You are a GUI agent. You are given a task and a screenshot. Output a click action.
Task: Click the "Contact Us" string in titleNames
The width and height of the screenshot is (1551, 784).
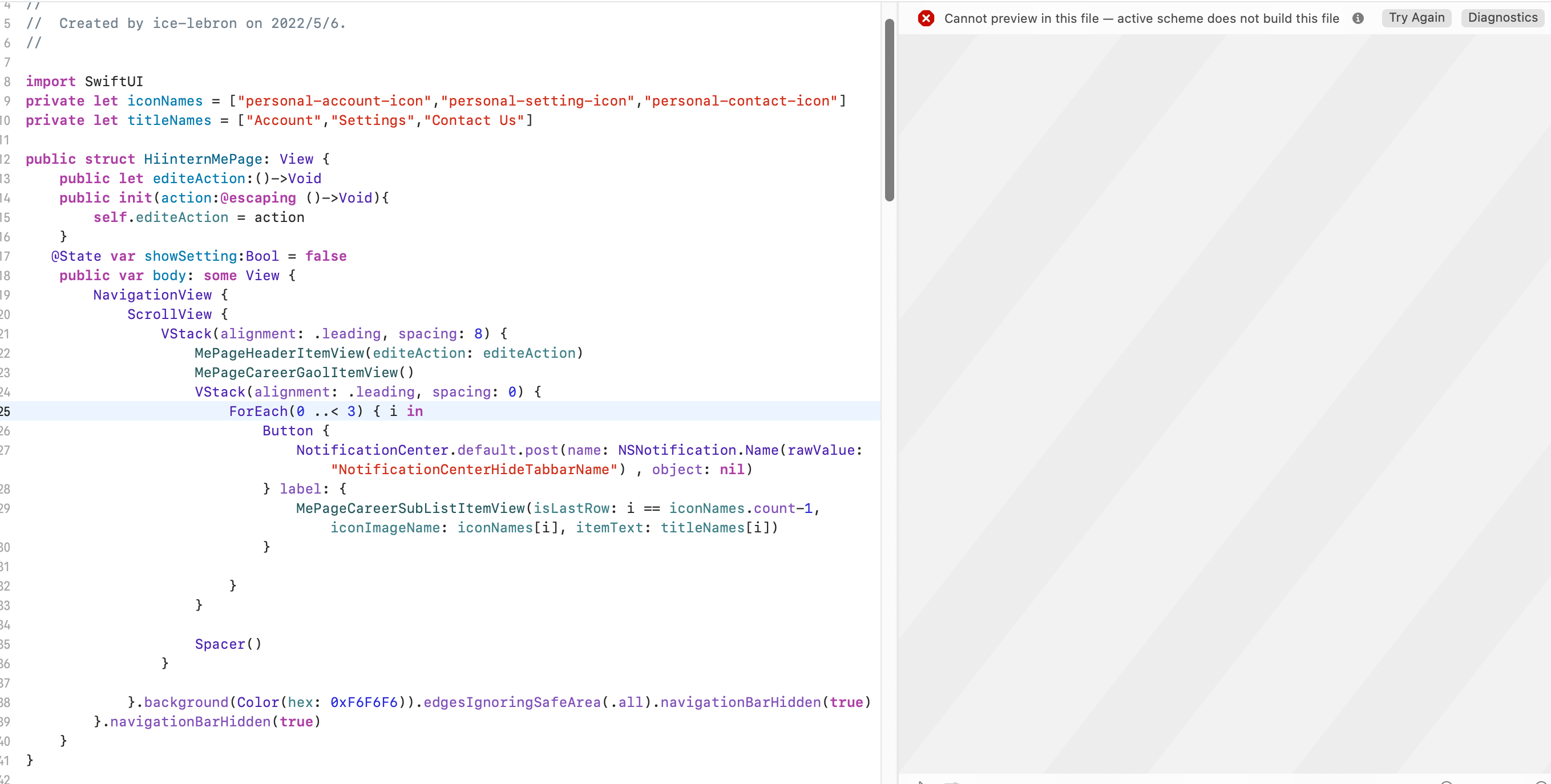click(x=474, y=120)
